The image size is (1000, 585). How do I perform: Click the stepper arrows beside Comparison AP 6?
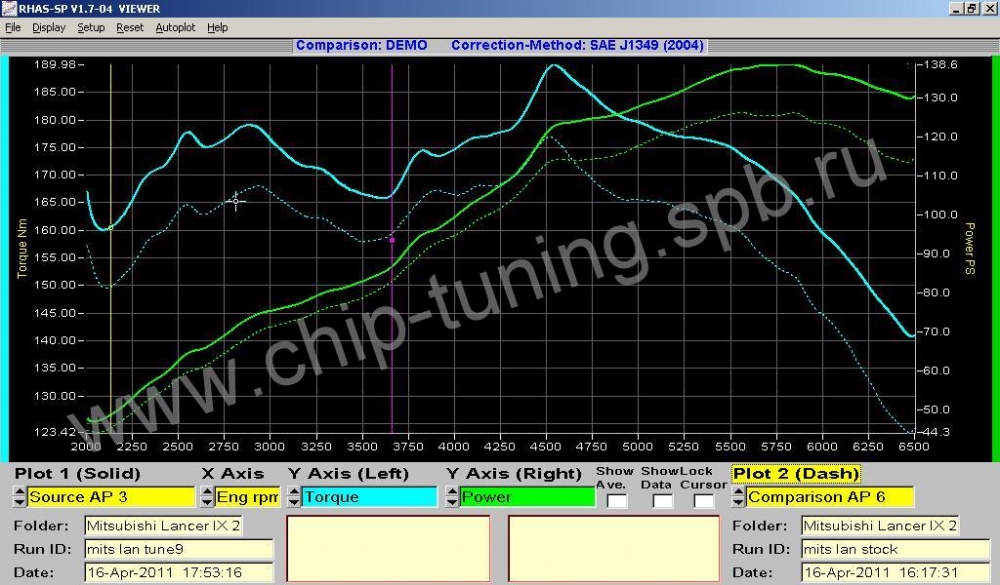pos(738,497)
